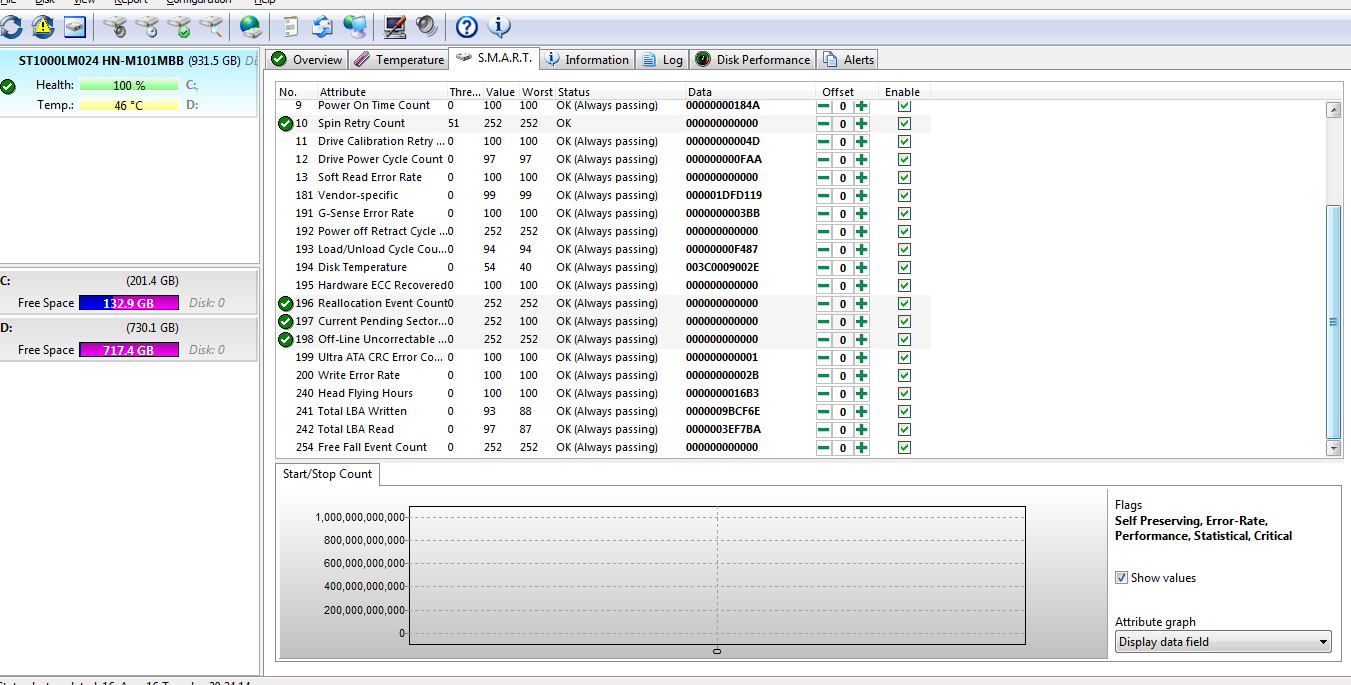
Task: Open the Disk Performance tab
Action: tap(753, 60)
